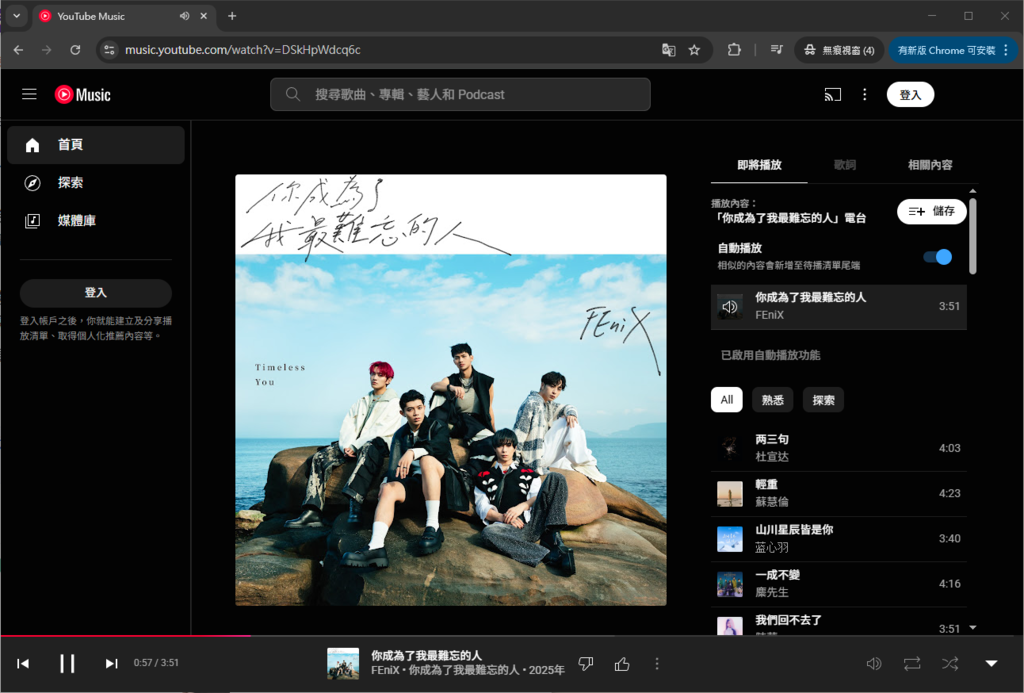Toggle the 自動播放 autoplay switch
The width and height of the screenshot is (1024, 693).
point(937,257)
